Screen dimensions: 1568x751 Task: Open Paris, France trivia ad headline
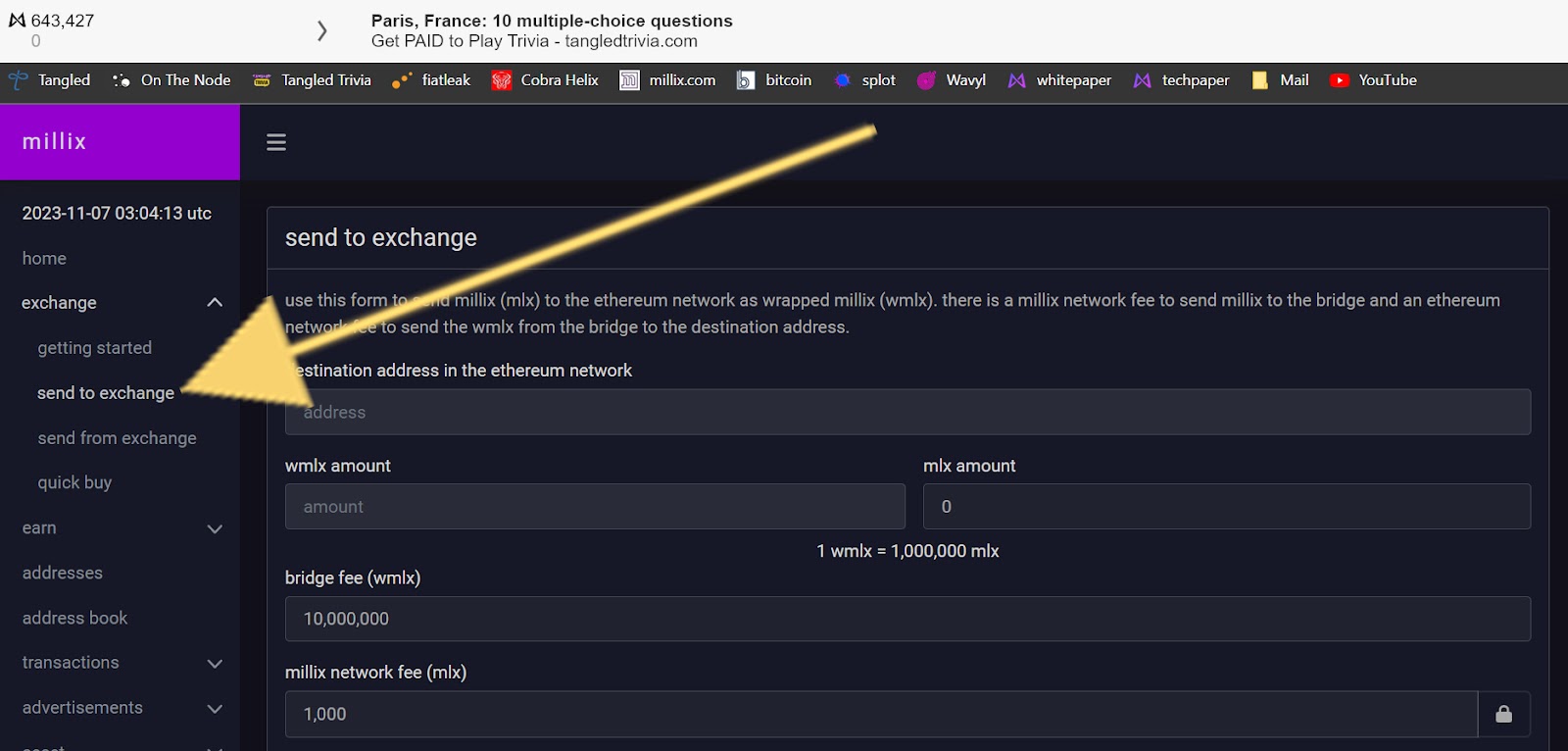click(x=552, y=21)
